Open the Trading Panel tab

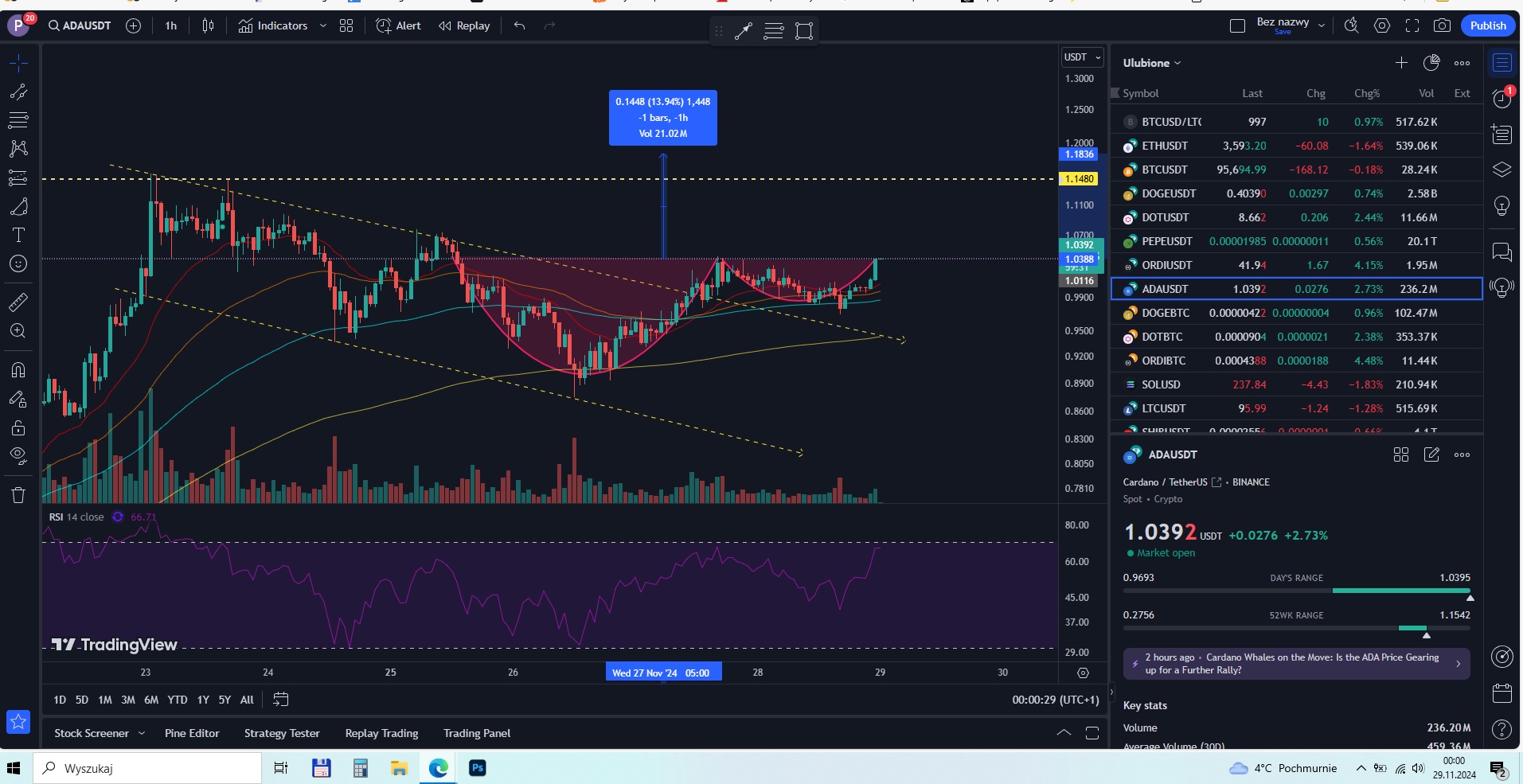(x=477, y=733)
